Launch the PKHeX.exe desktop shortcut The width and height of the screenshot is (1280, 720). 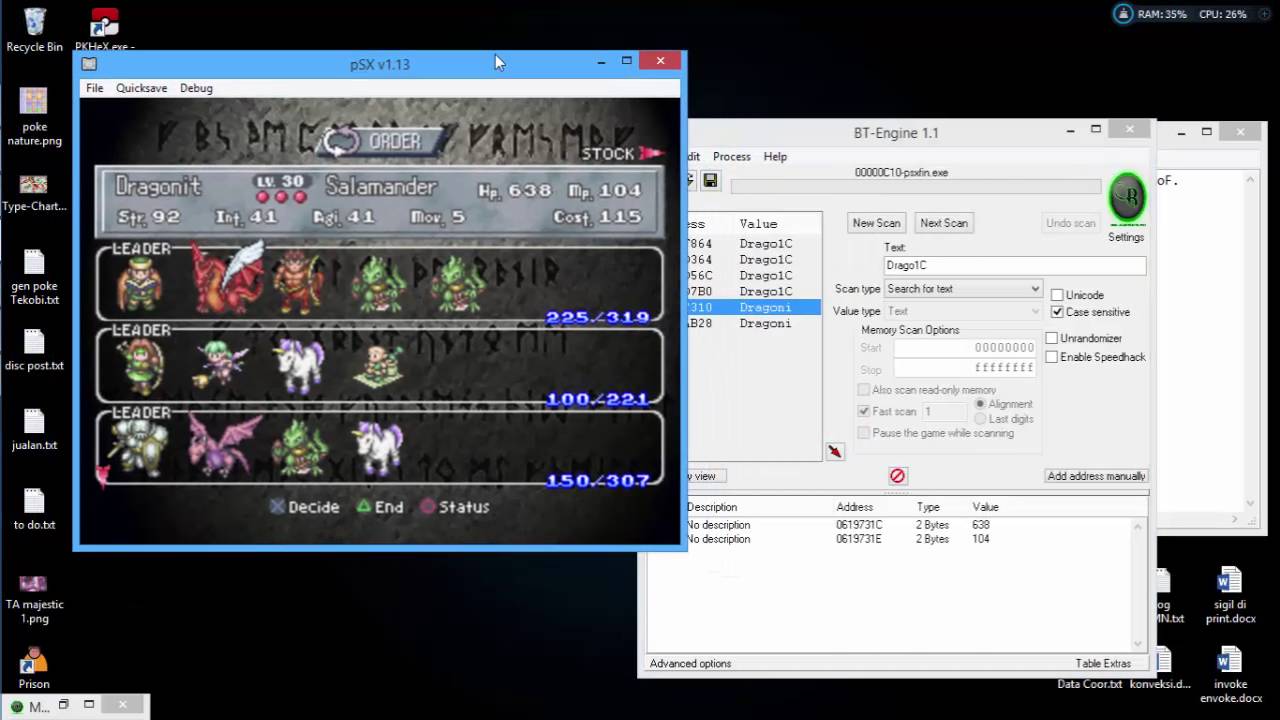(x=105, y=30)
